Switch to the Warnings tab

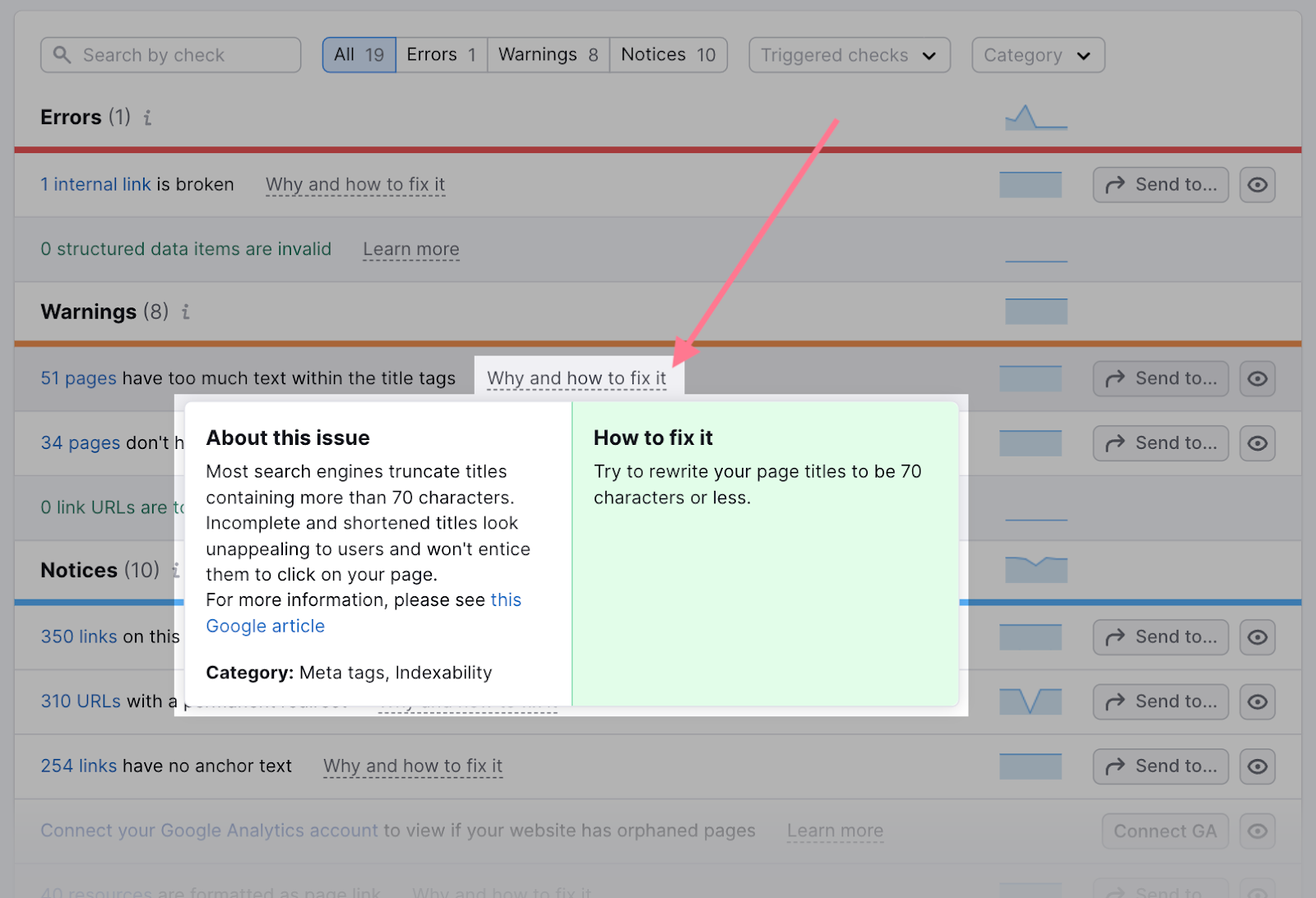[547, 54]
